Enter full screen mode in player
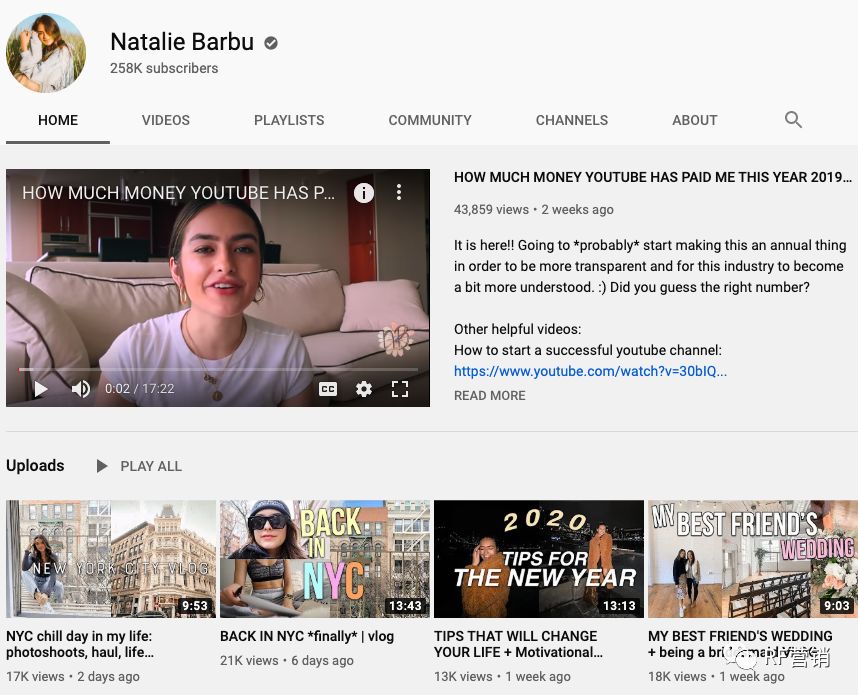 click(x=400, y=389)
